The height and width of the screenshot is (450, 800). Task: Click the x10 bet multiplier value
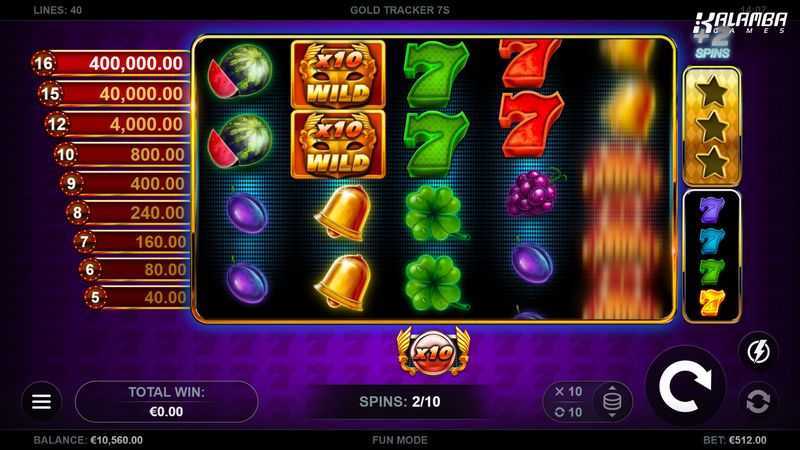pyautogui.click(x=568, y=391)
